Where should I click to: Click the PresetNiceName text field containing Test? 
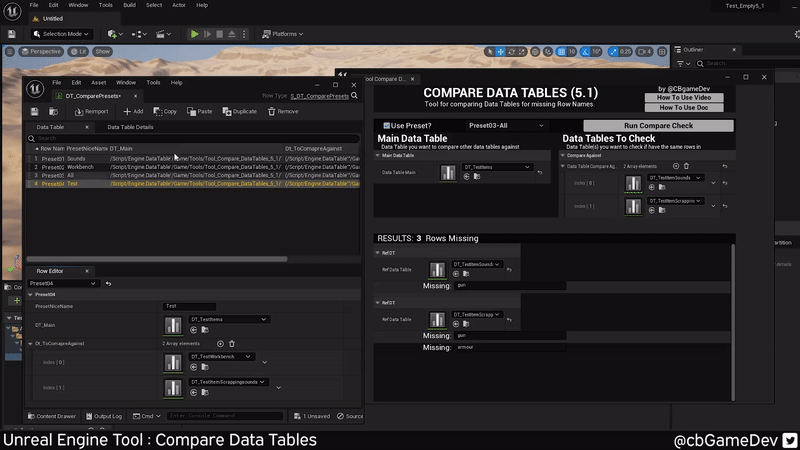coord(190,306)
